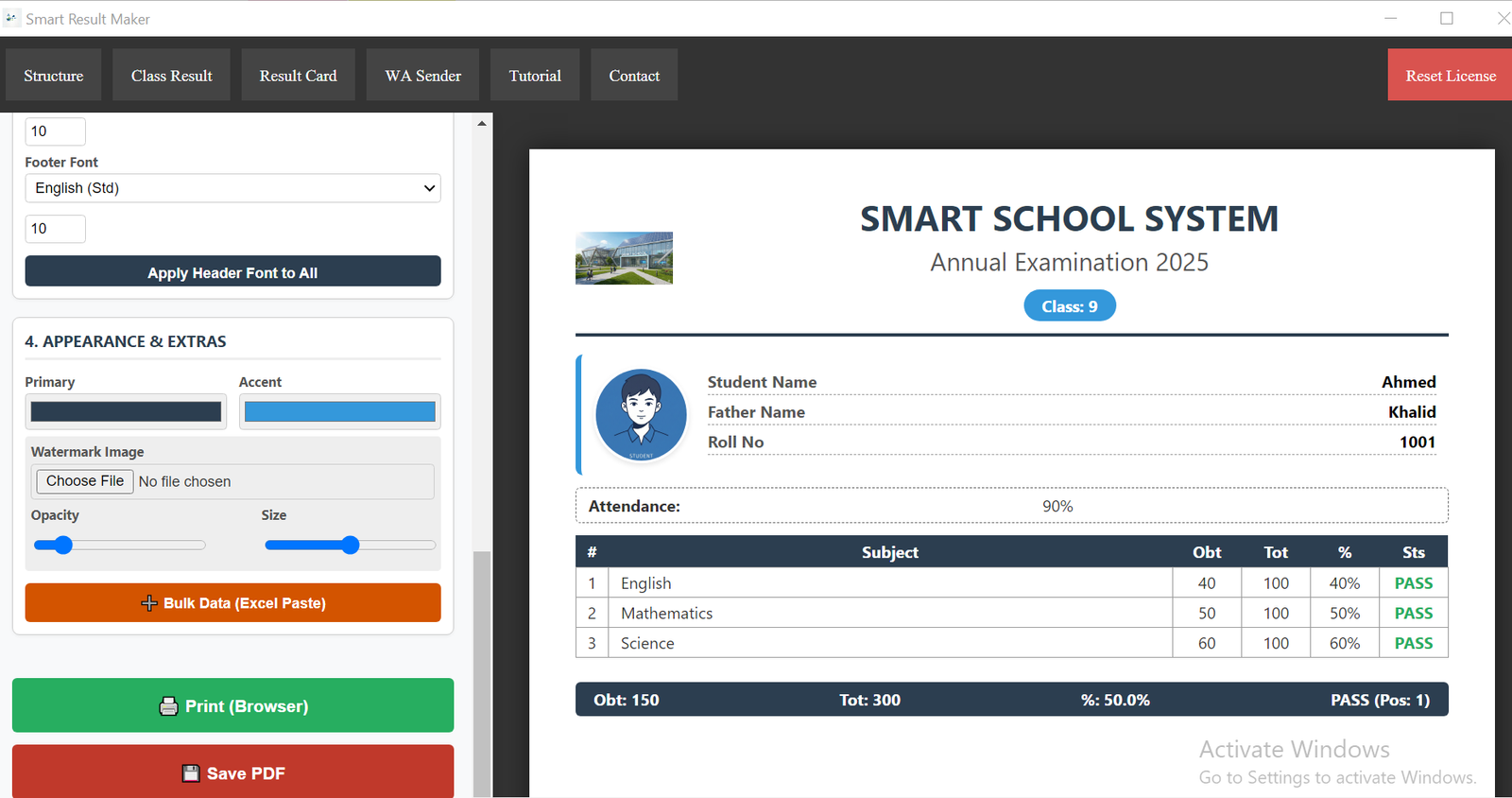This screenshot has height=798, width=1512.
Task: Click the Smart Result Maker app icon
Action: (x=11, y=18)
